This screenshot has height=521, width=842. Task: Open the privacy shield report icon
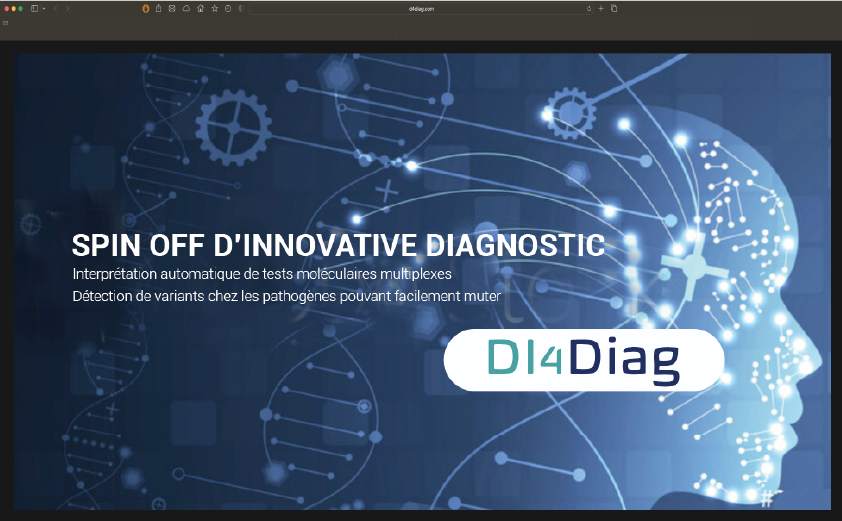click(x=240, y=8)
